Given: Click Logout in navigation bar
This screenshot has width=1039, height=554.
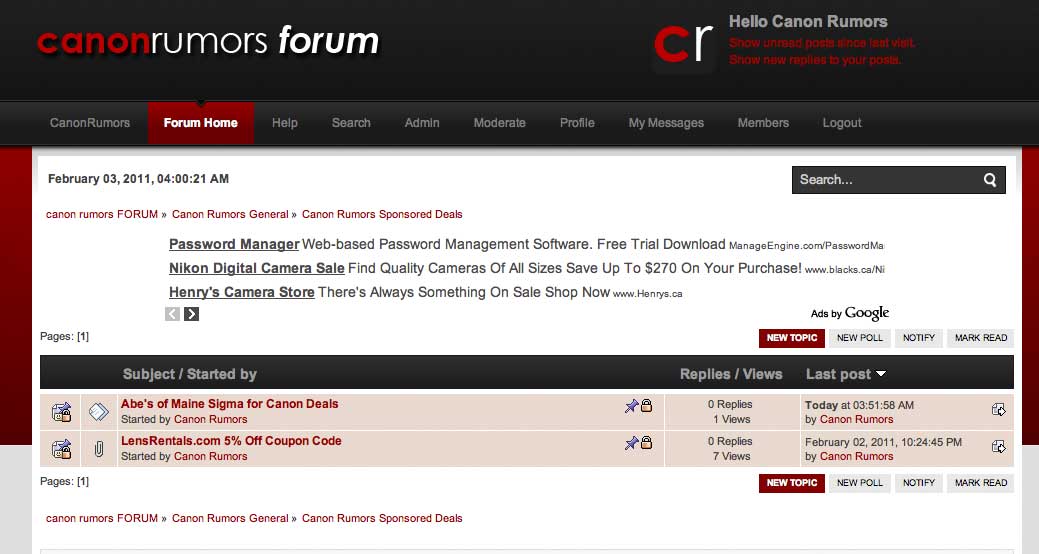Looking at the screenshot, I should tap(842, 123).
